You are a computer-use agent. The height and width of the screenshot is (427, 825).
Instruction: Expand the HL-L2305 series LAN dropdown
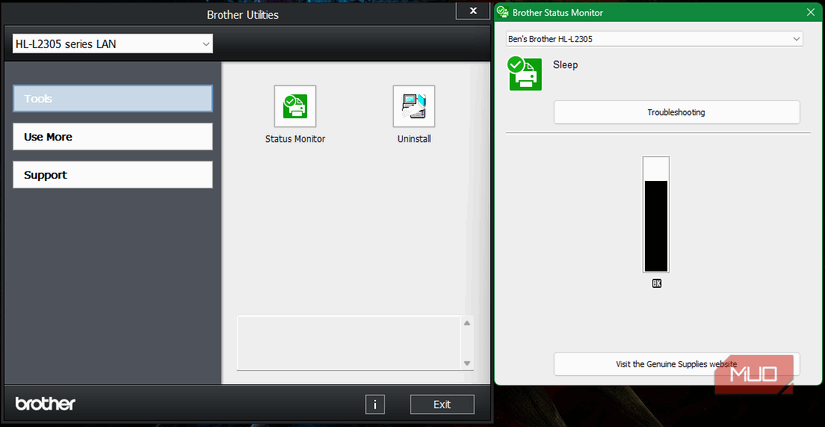[112, 44]
